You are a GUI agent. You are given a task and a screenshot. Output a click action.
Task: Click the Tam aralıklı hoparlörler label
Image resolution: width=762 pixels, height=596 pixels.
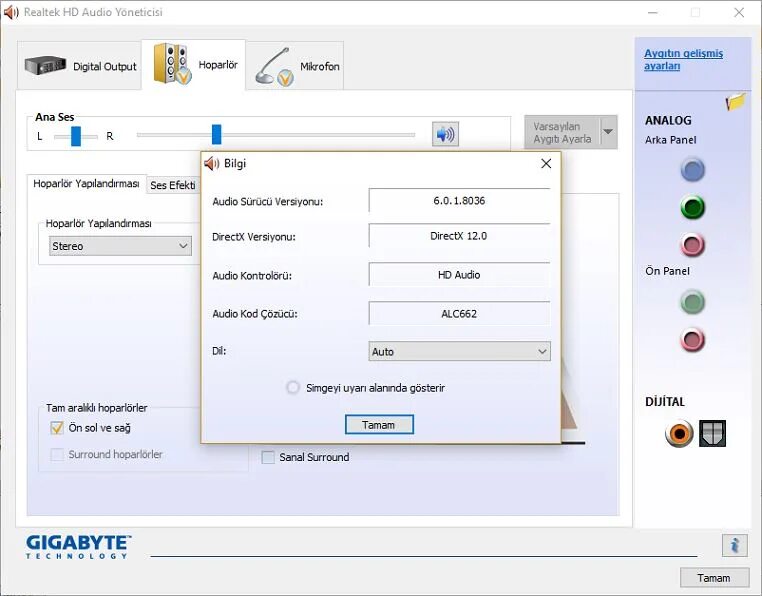pyautogui.click(x=97, y=408)
